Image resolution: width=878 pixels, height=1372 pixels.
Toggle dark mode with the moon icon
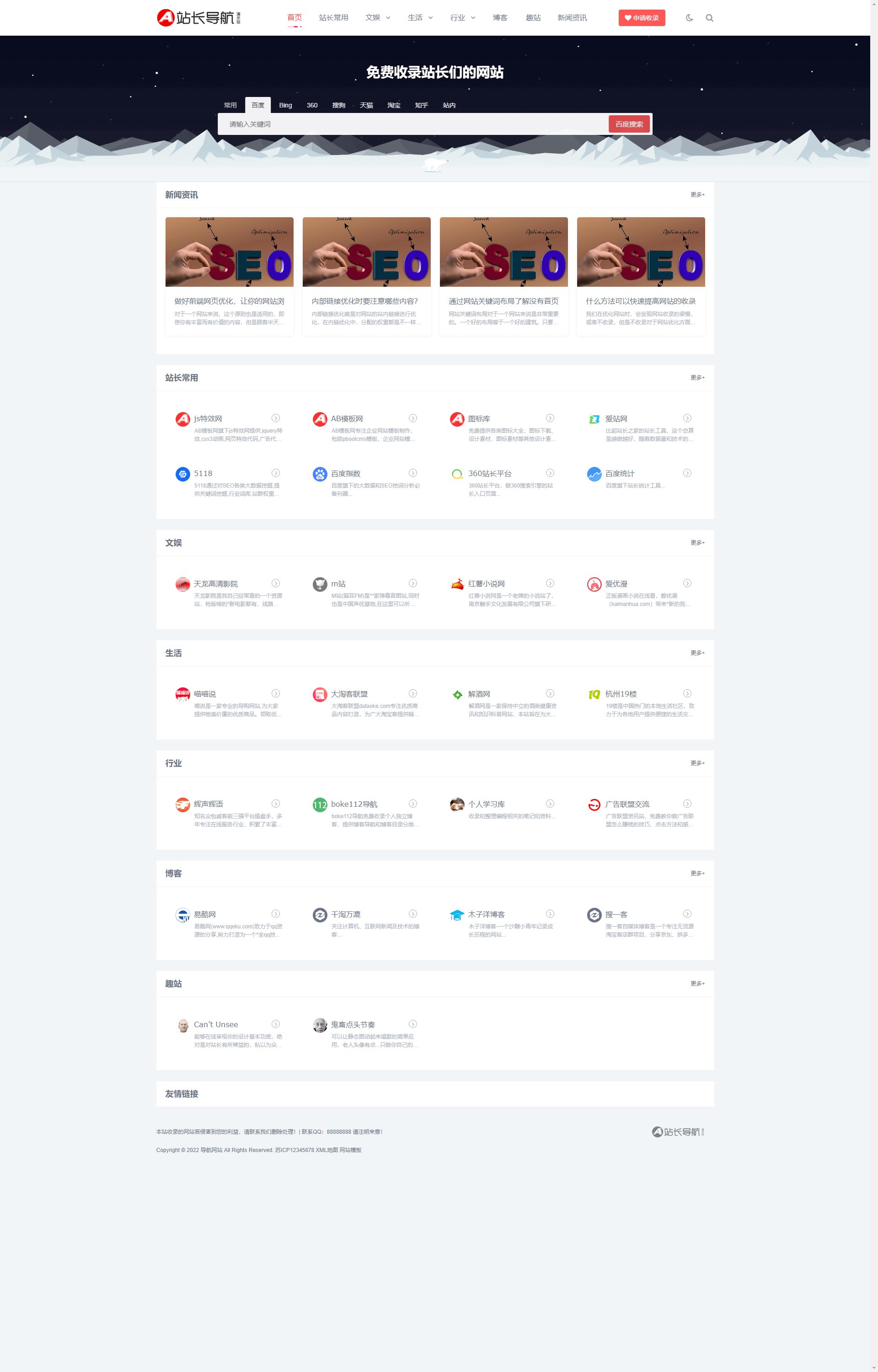(689, 18)
